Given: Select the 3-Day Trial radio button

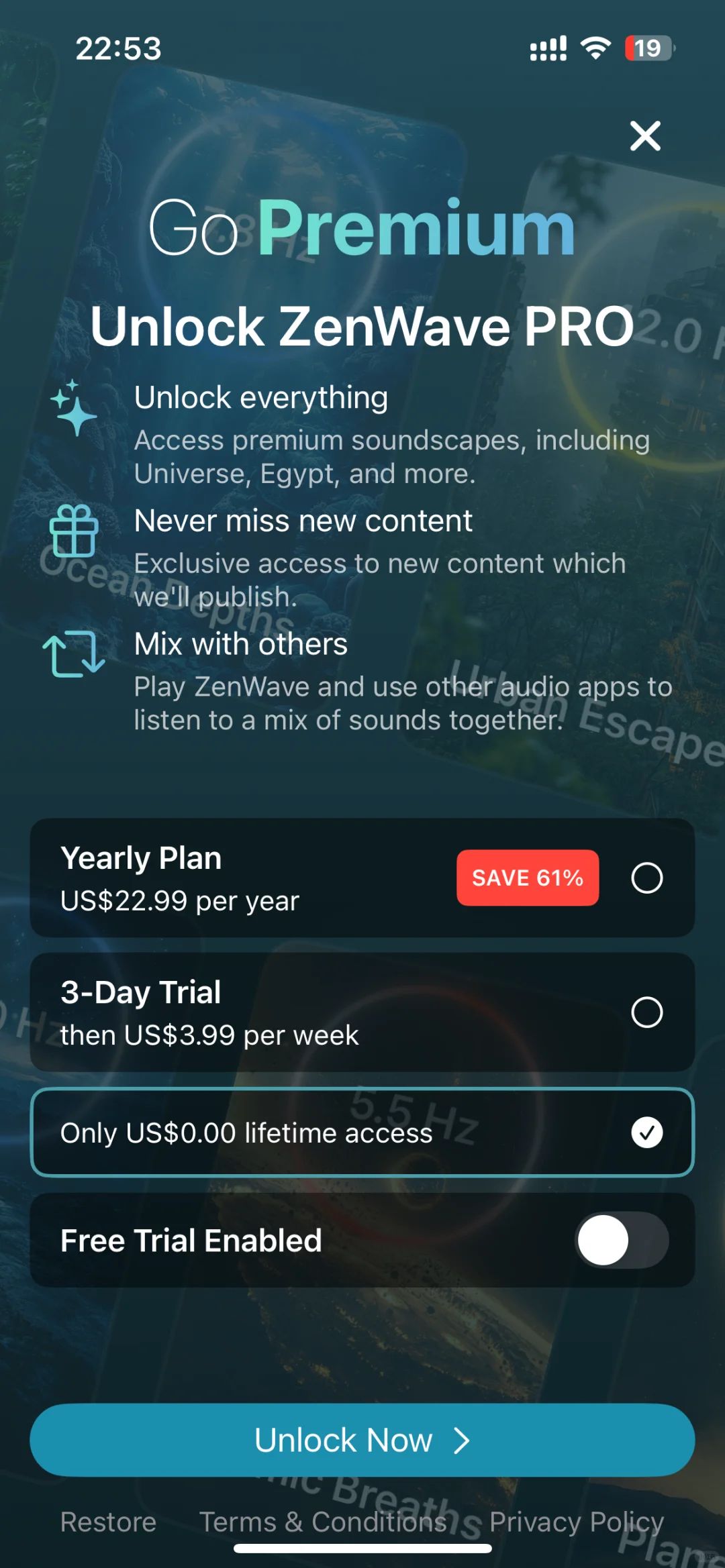Looking at the screenshot, I should pos(647,1012).
